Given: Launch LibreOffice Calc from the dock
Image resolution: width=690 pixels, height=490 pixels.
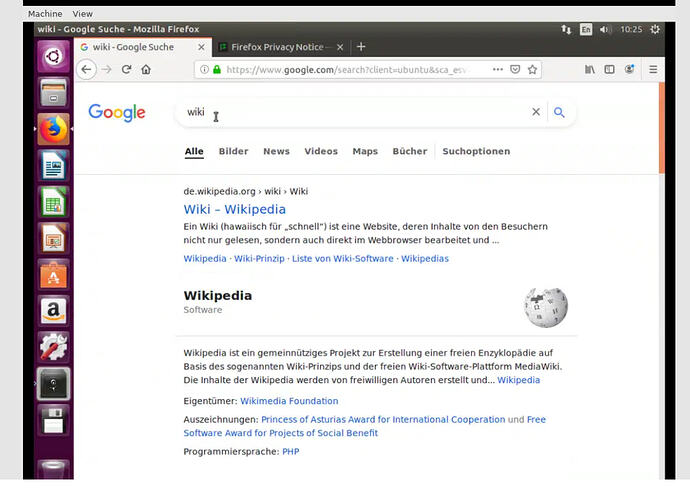Looking at the screenshot, I should [x=53, y=202].
